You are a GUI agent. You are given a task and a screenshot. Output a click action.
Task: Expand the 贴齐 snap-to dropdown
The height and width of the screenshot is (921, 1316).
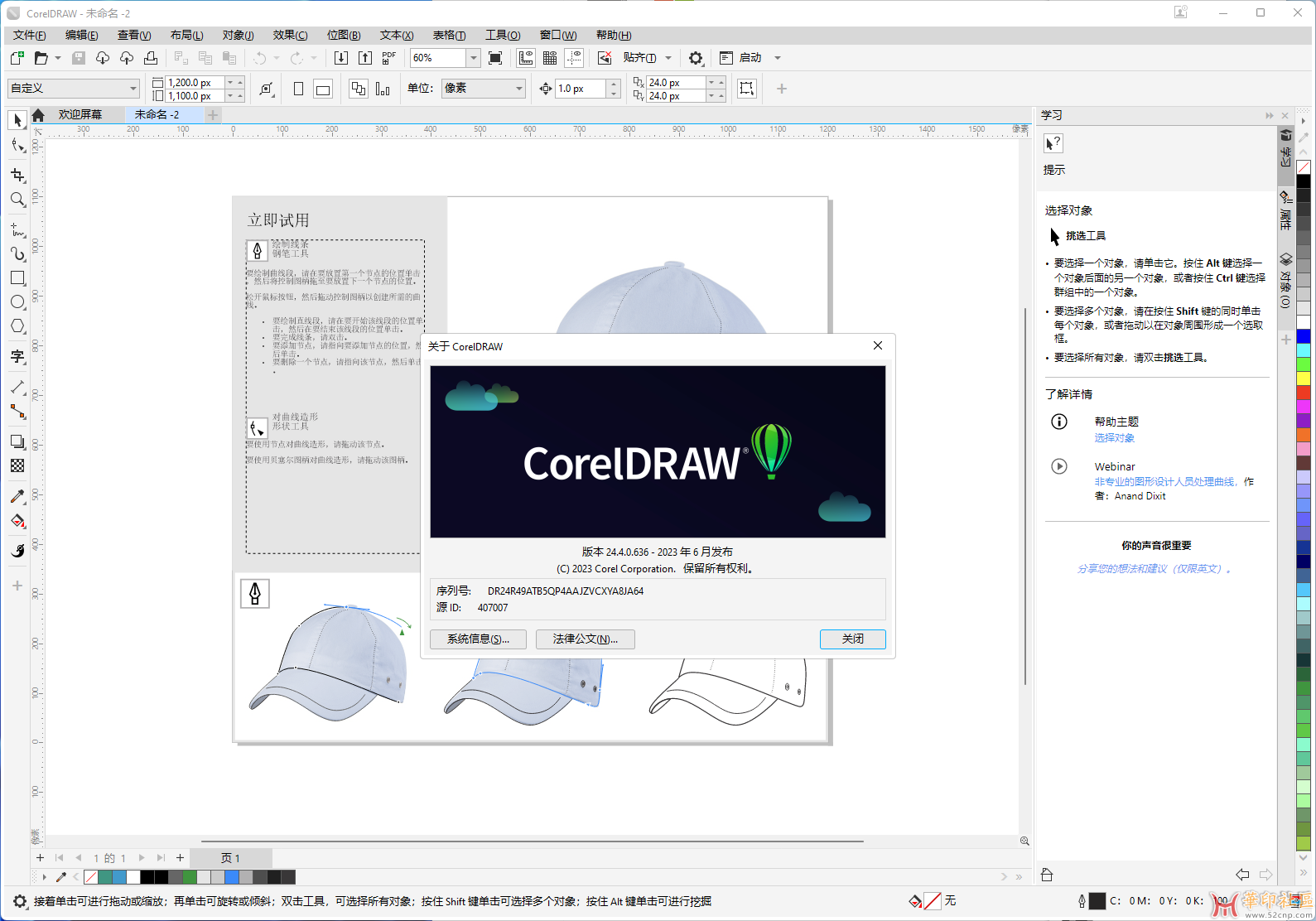(x=668, y=58)
